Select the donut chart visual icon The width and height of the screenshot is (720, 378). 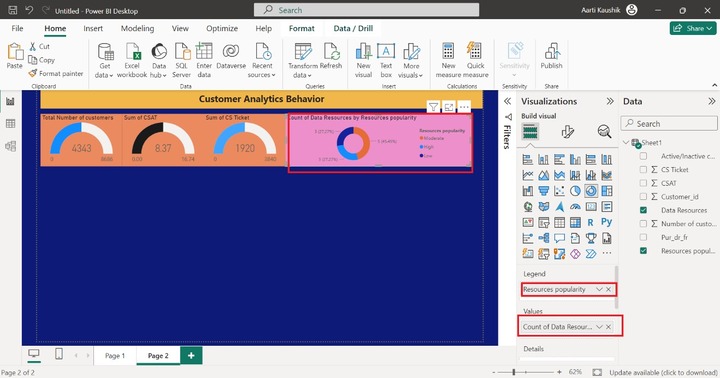[x=591, y=191]
